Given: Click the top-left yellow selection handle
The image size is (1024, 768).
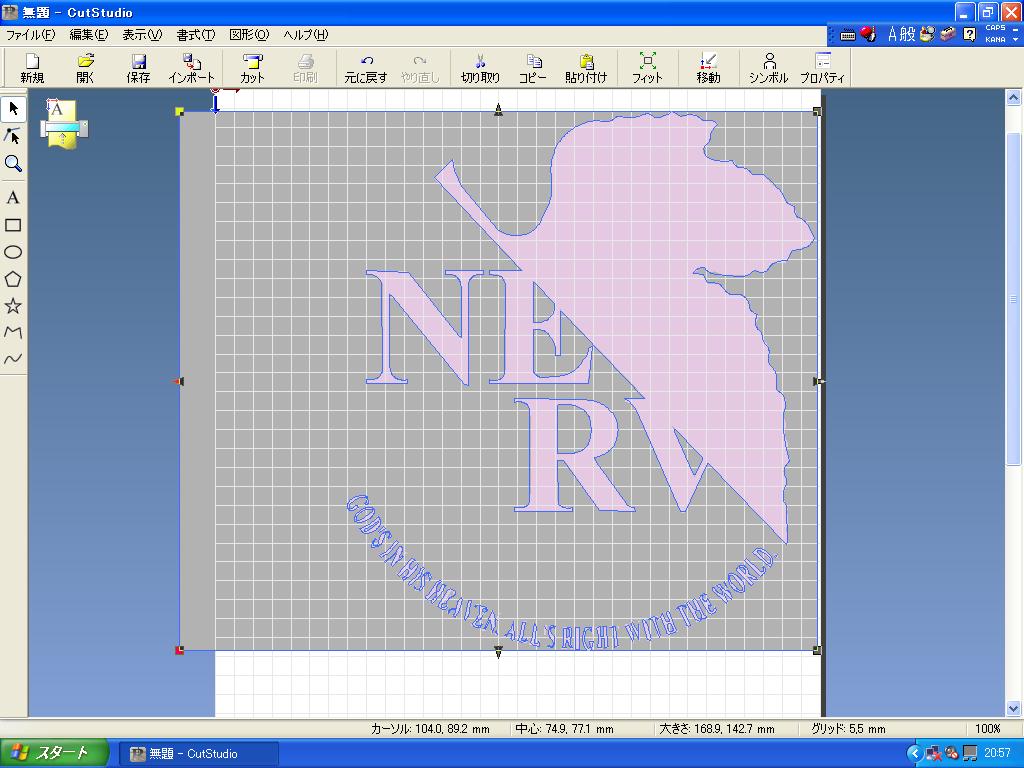Looking at the screenshot, I should [180, 112].
